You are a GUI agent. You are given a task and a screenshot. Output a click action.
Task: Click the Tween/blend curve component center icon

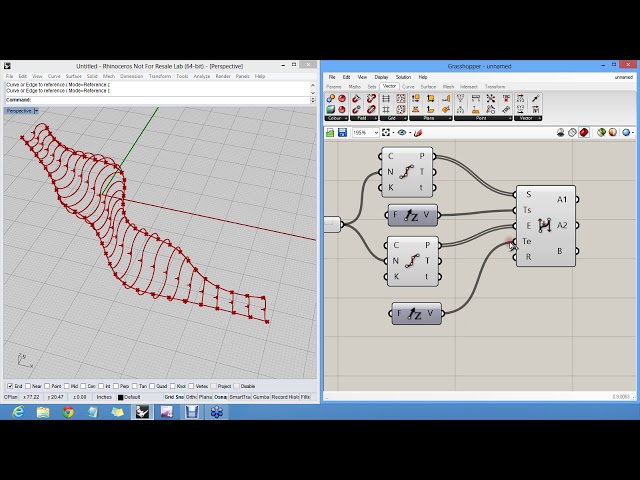coord(544,225)
